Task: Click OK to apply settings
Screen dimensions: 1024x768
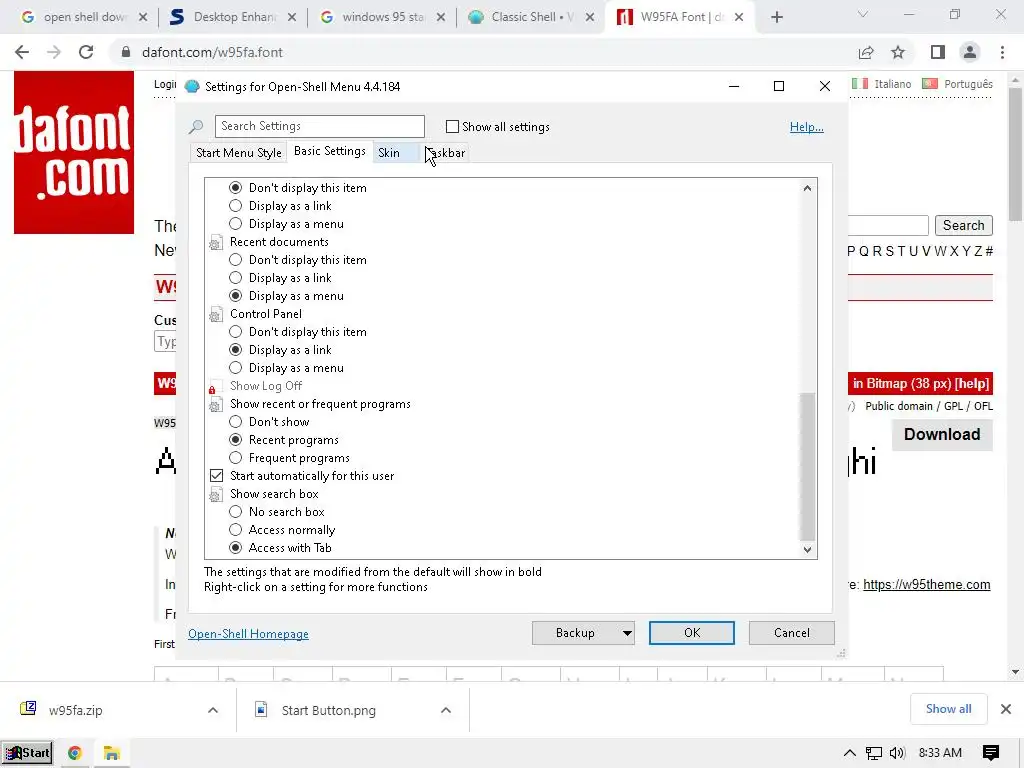Action: click(692, 633)
